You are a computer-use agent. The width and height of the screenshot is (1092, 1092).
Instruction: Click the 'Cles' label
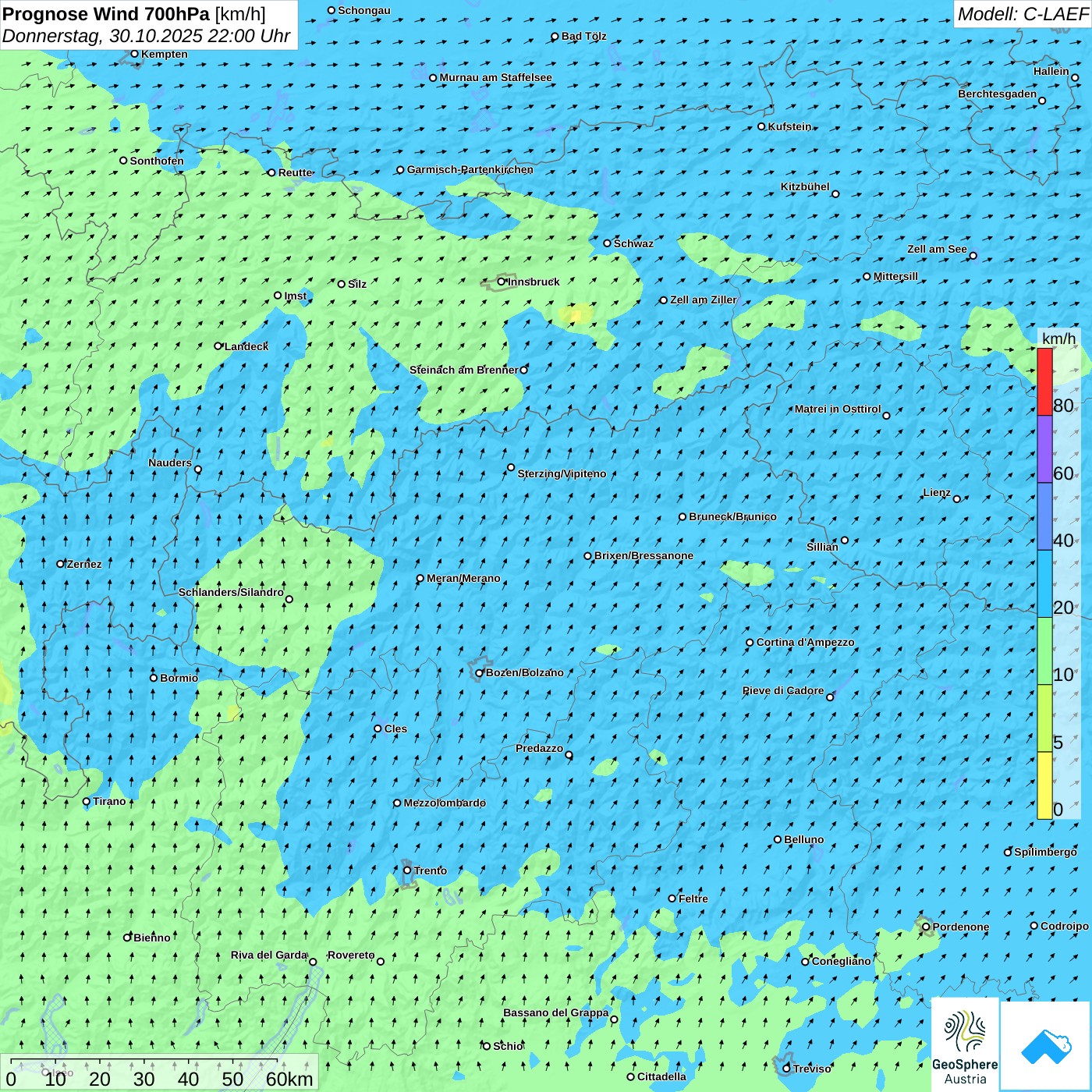click(x=396, y=729)
